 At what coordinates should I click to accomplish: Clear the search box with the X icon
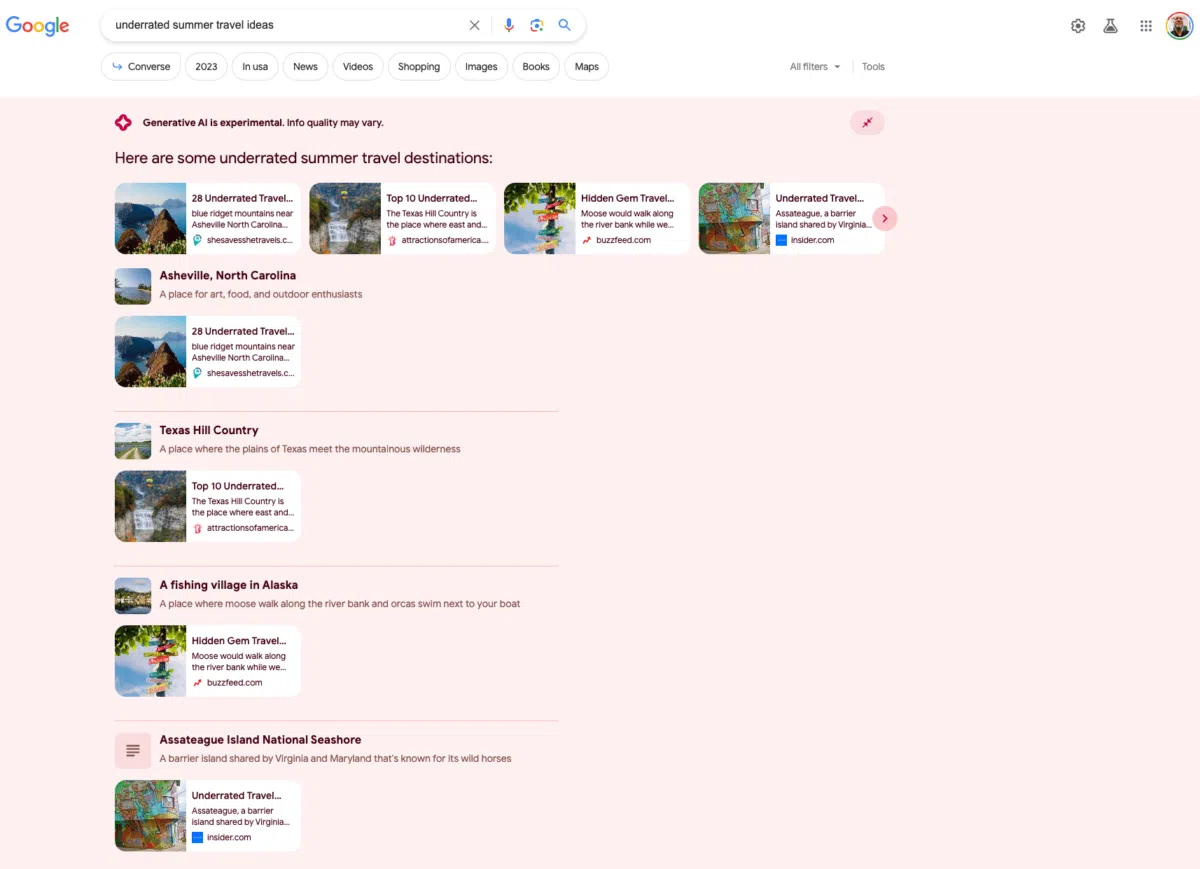[474, 26]
